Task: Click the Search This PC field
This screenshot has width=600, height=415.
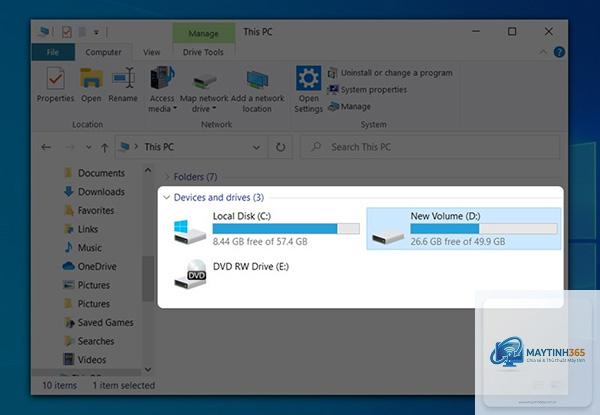Action: coord(430,147)
